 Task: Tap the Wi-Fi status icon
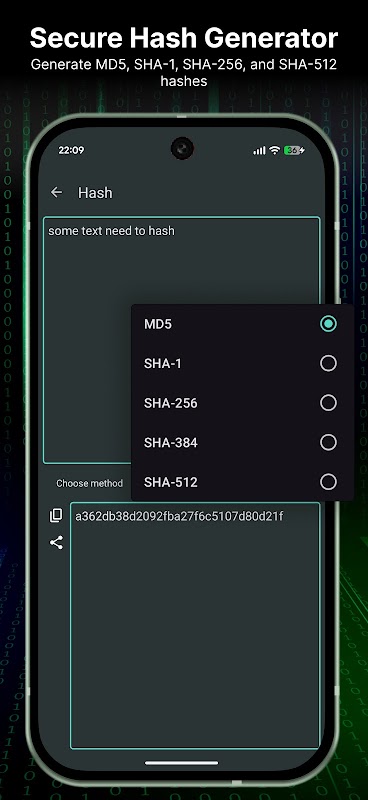pos(275,150)
